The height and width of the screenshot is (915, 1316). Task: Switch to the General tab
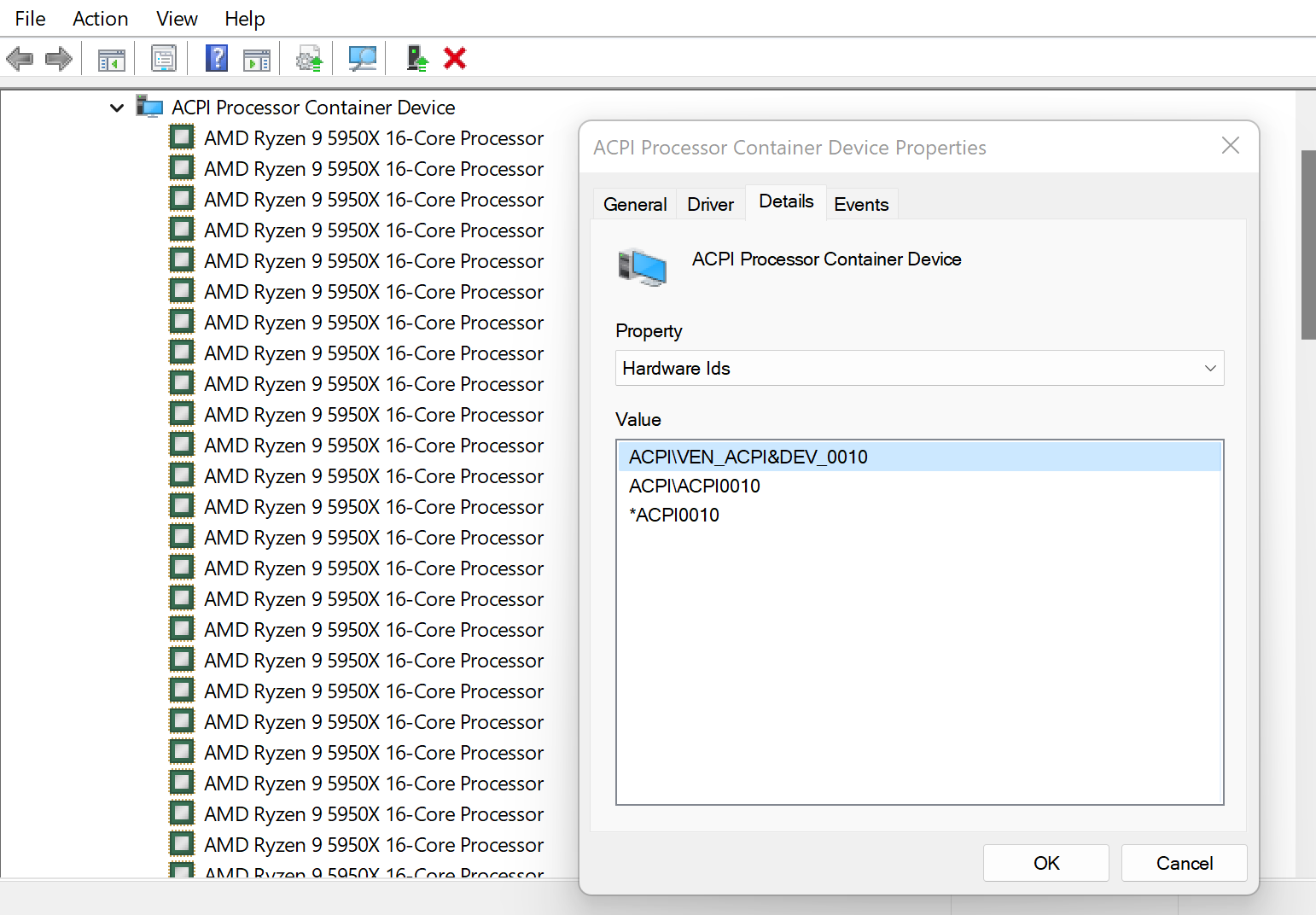click(x=635, y=204)
